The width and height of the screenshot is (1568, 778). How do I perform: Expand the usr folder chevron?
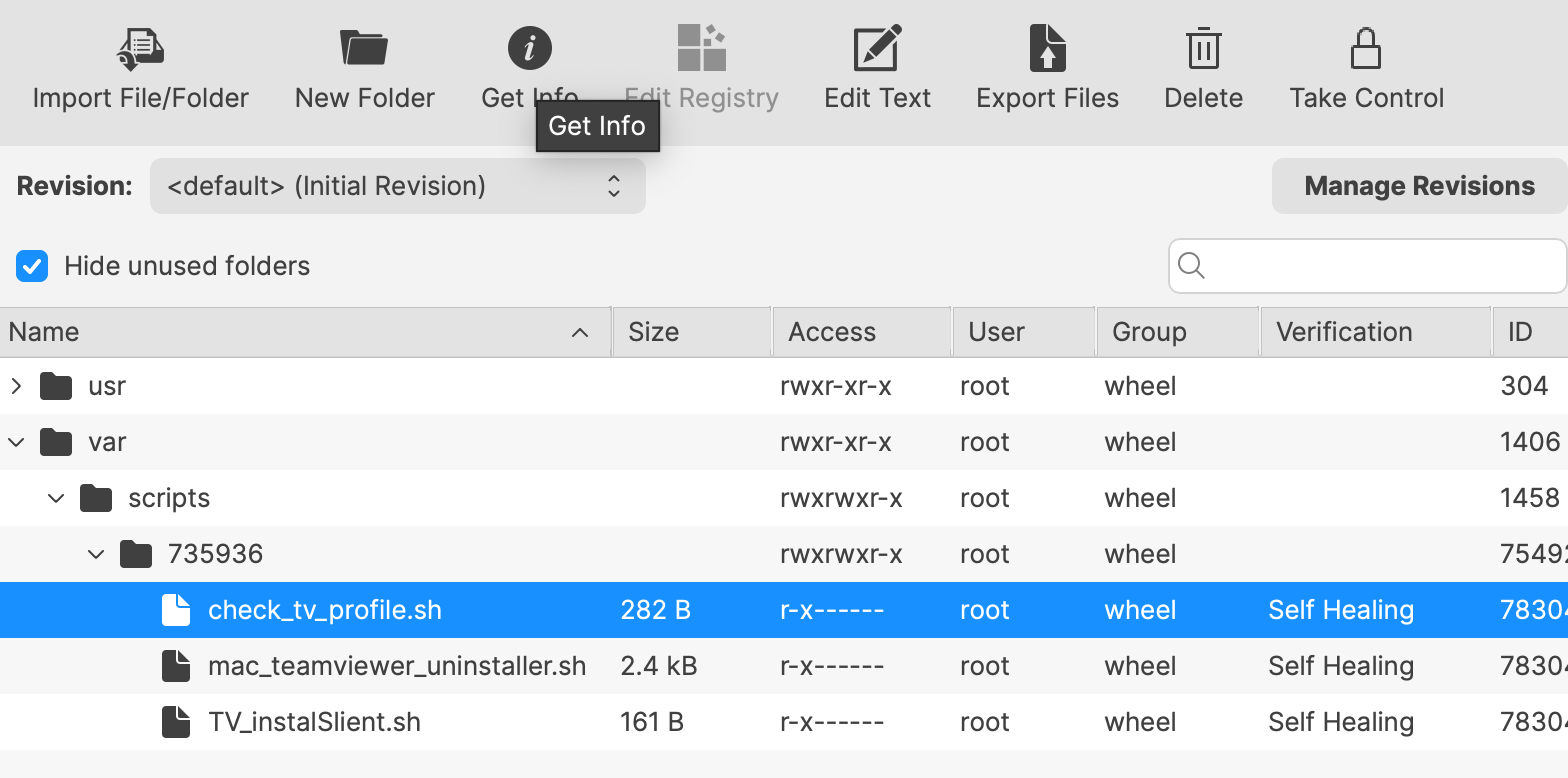[x=15, y=386]
